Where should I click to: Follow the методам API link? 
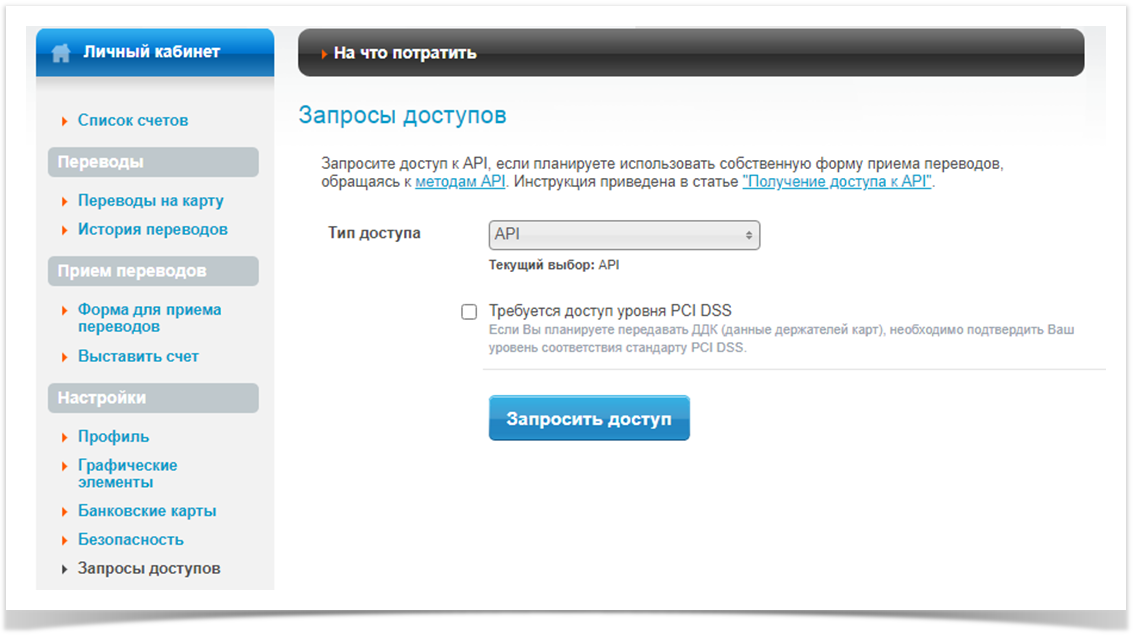(x=460, y=182)
